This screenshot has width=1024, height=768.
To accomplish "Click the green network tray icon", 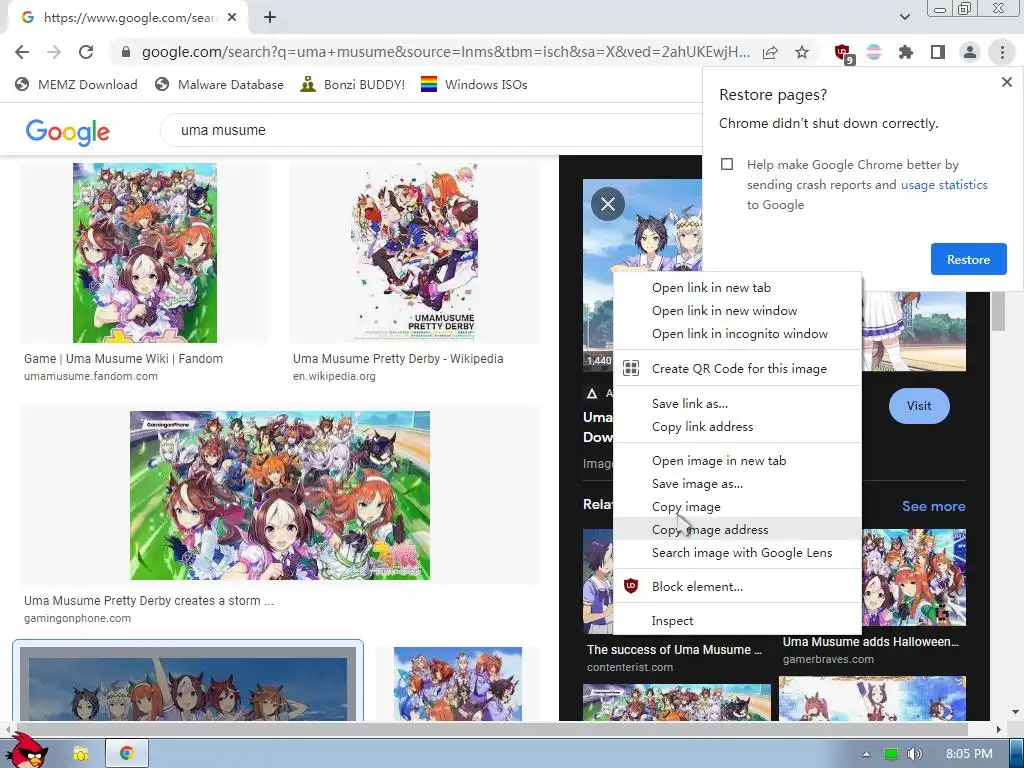I will pos(891,754).
